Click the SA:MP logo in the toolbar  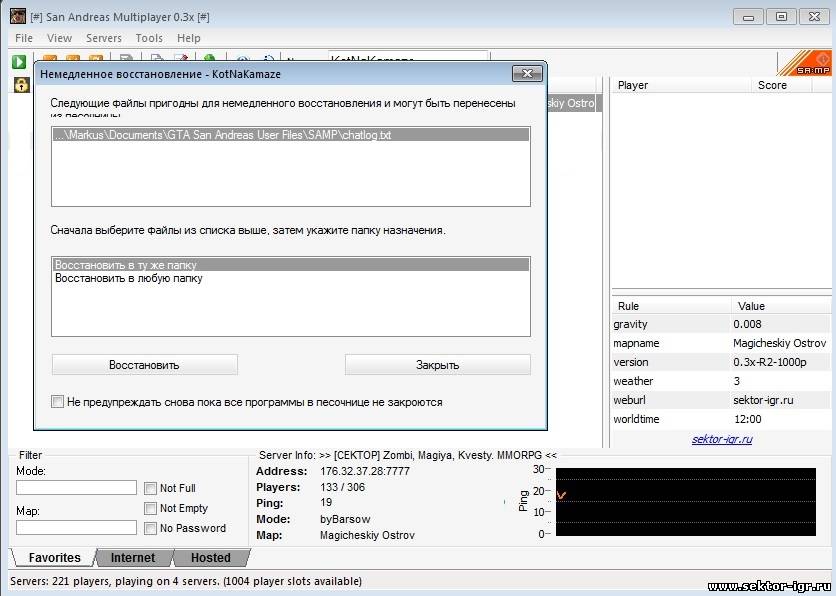click(x=805, y=63)
